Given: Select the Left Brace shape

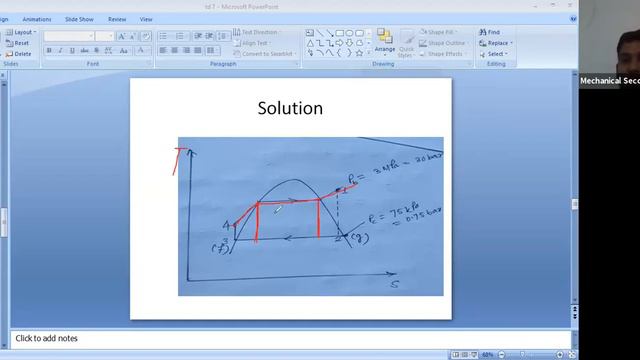Looking at the screenshot, I should 340,53.
